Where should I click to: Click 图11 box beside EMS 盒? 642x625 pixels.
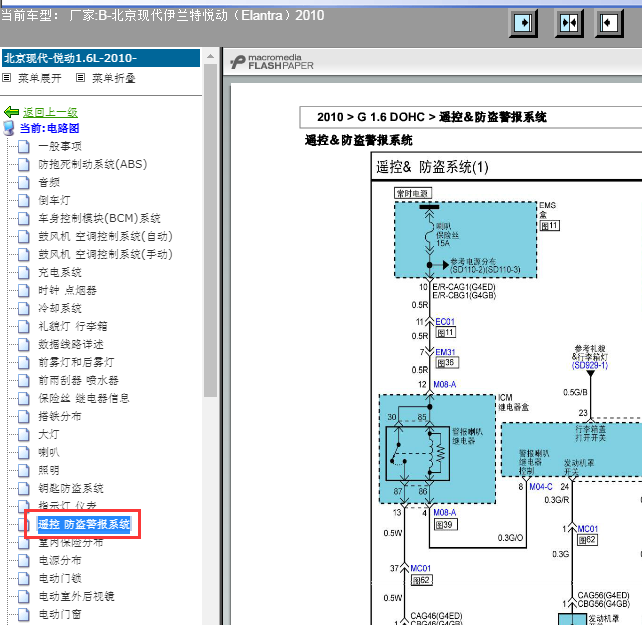point(549,226)
